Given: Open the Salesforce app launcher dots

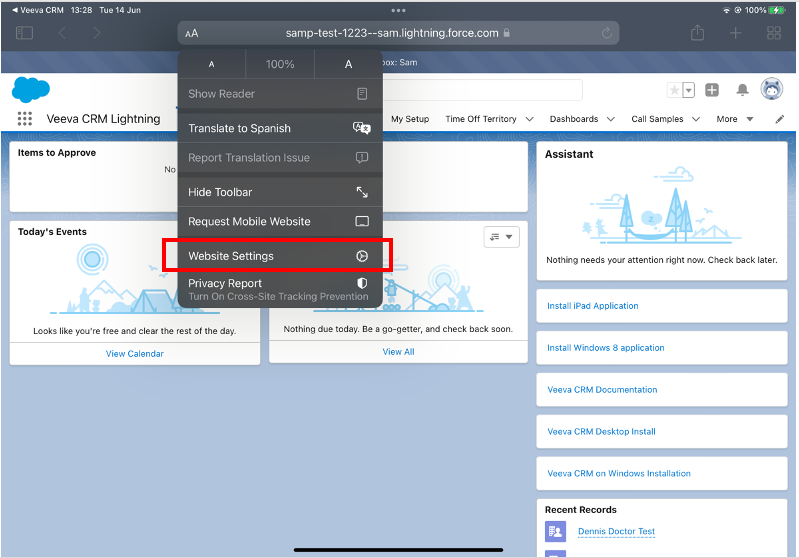Looking at the screenshot, I should click(x=24, y=119).
